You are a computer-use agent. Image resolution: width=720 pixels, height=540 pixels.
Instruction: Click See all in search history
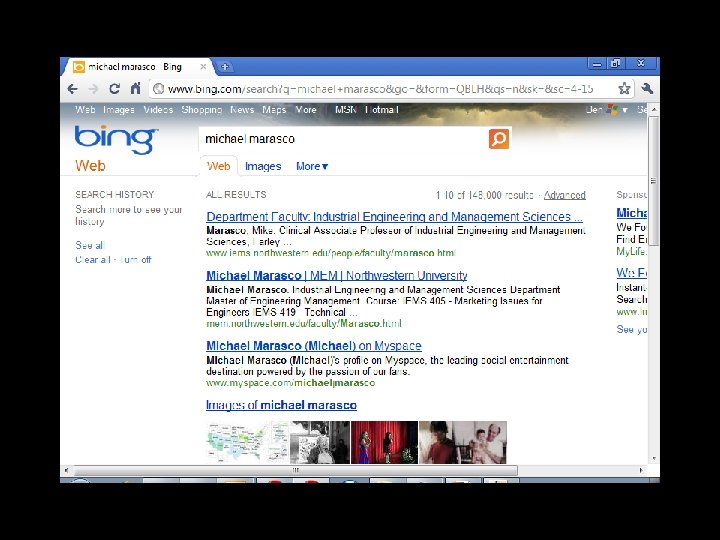coord(90,245)
